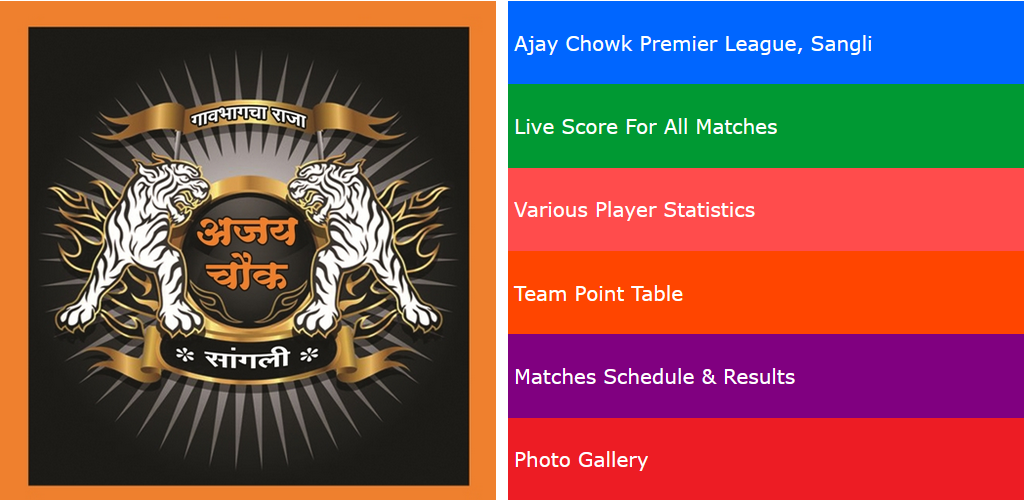
Task: Click the asterisk left of सांगली
Action: click(x=184, y=356)
